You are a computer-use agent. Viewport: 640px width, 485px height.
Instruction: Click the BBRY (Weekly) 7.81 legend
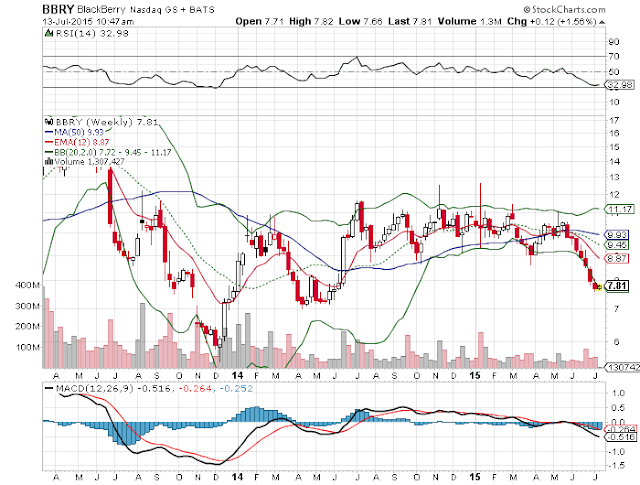[107, 122]
